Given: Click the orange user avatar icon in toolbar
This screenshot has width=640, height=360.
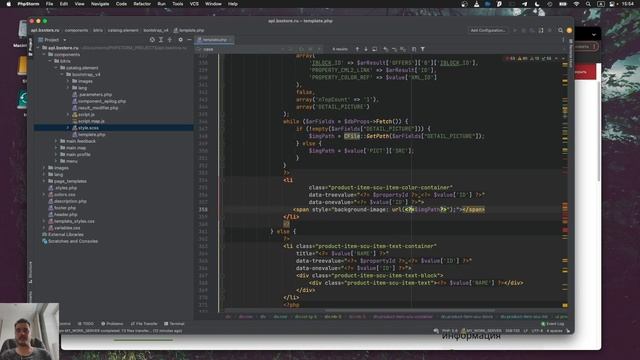Looking at the screenshot, I should coord(569,30).
